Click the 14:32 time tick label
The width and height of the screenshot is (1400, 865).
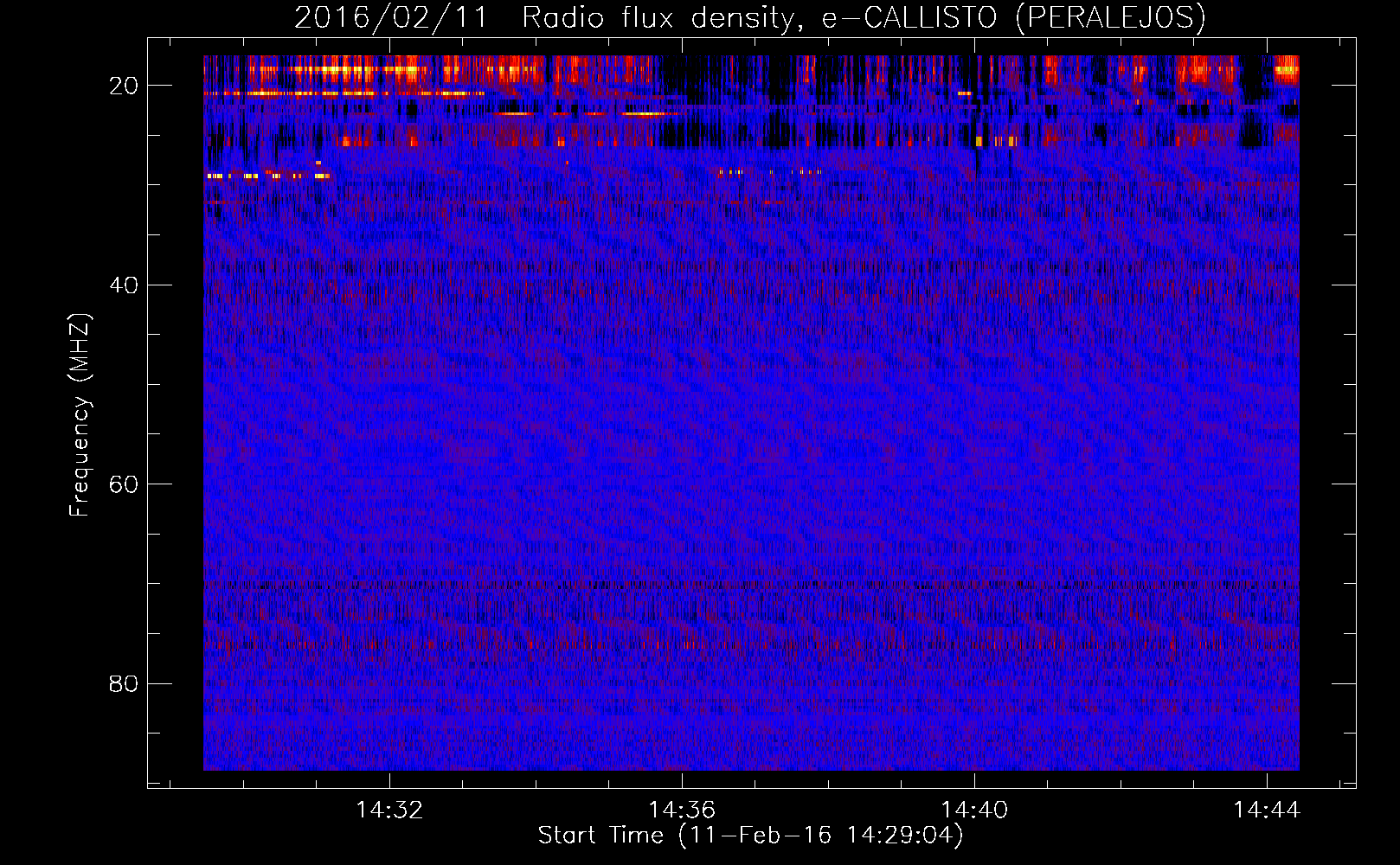pos(389,810)
